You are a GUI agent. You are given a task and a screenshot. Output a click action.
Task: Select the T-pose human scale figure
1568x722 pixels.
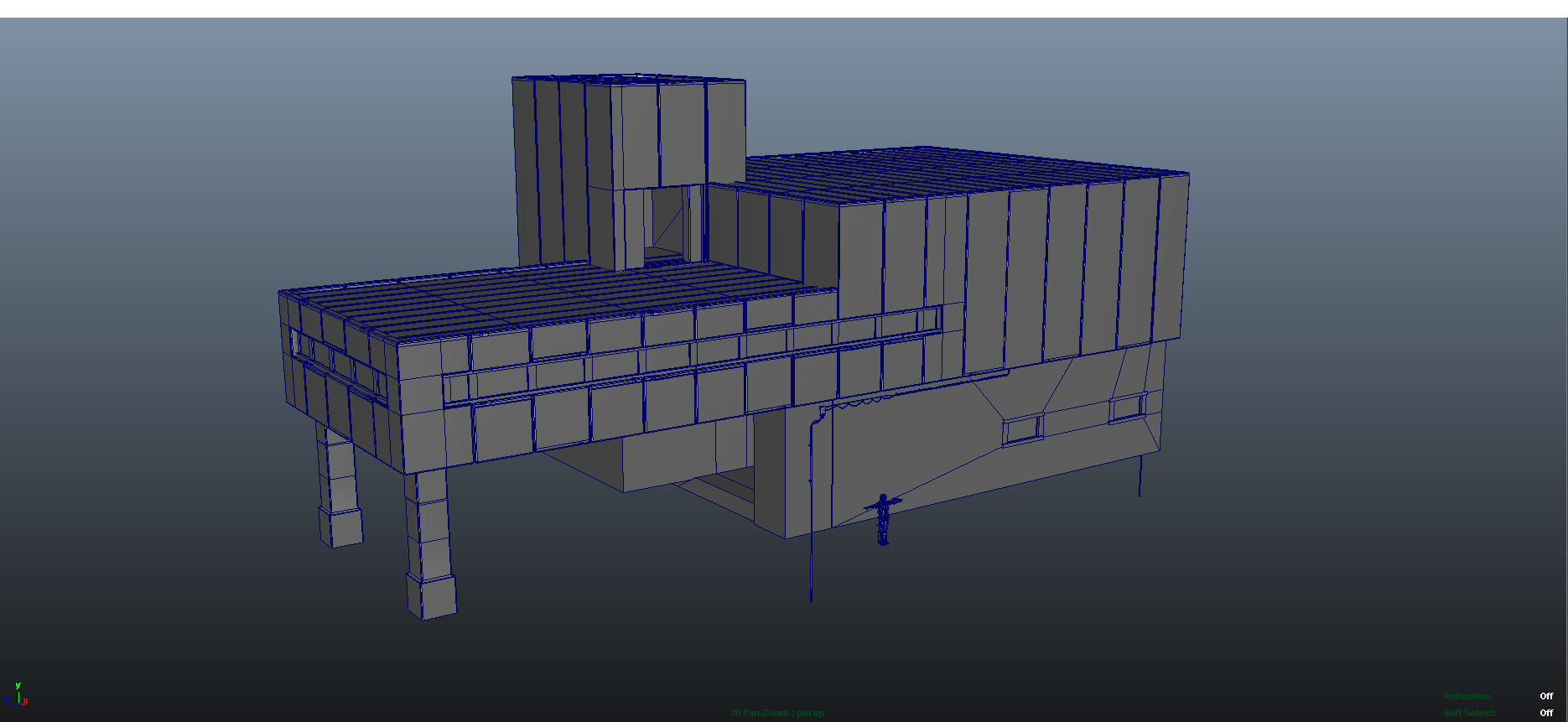tap(883, 520)
